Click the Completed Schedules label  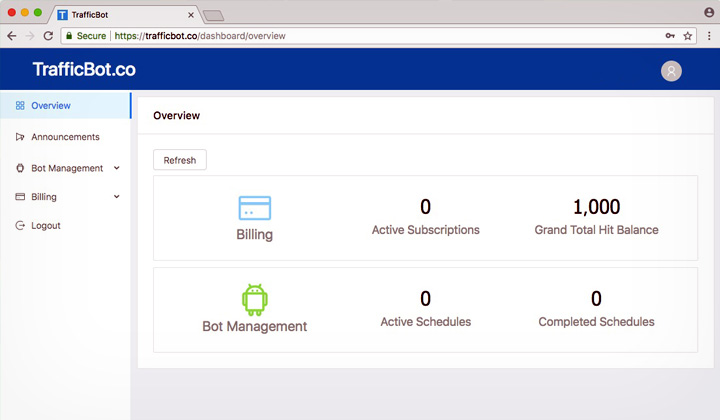click(596, 322)
